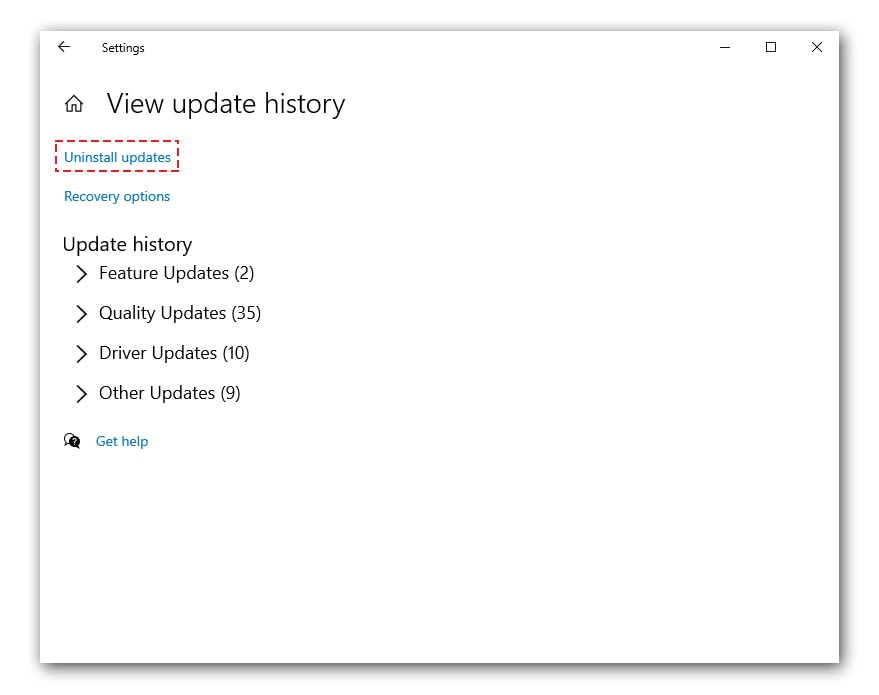879x695 pixels.
Task: Expand the Feature Updates (2) section
Action: pos(176,273)
